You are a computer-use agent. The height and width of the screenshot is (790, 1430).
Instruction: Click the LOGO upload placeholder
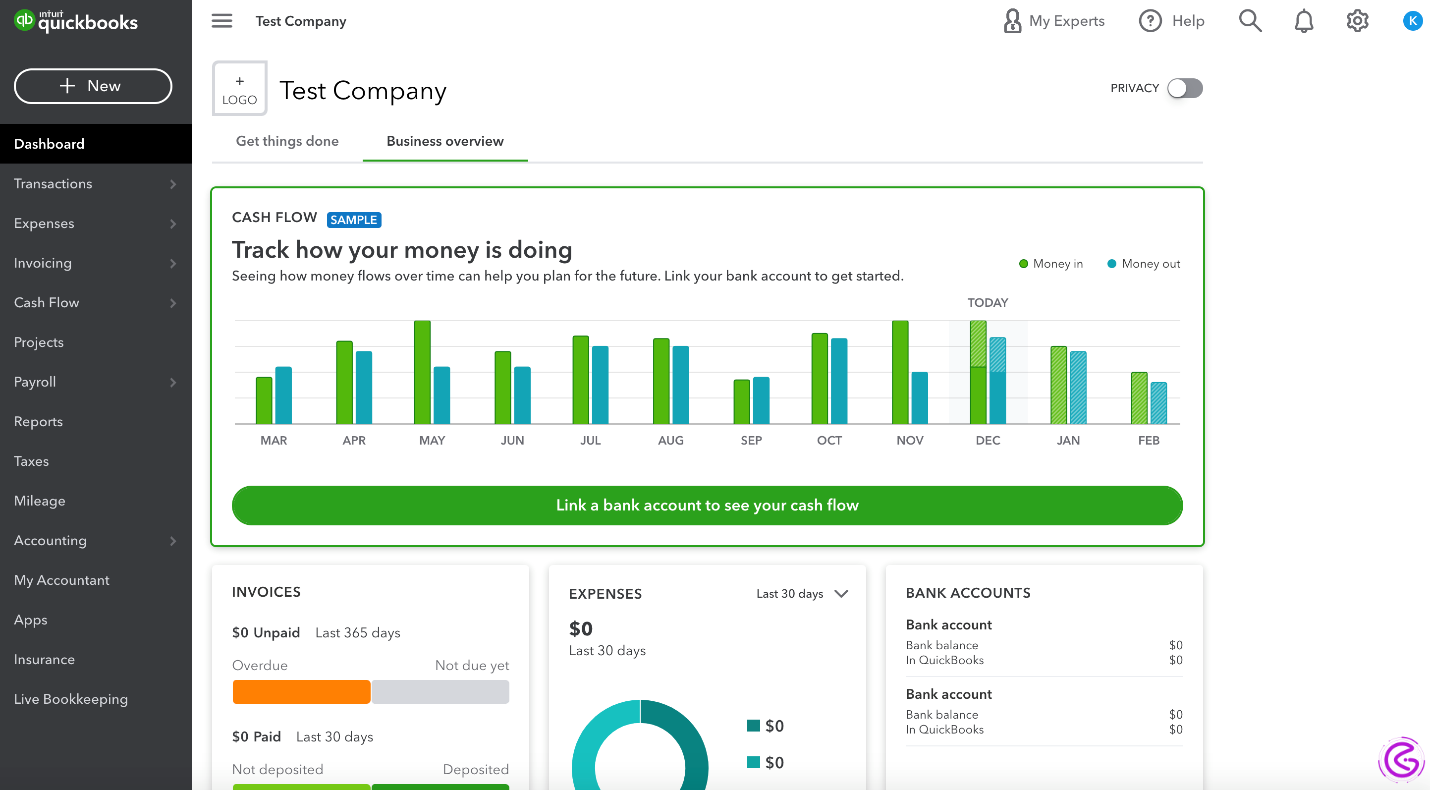[239, 88]
